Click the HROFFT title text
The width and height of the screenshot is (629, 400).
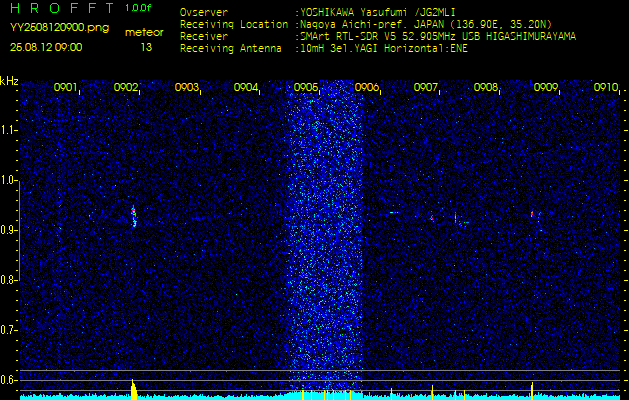pos(61,8)
